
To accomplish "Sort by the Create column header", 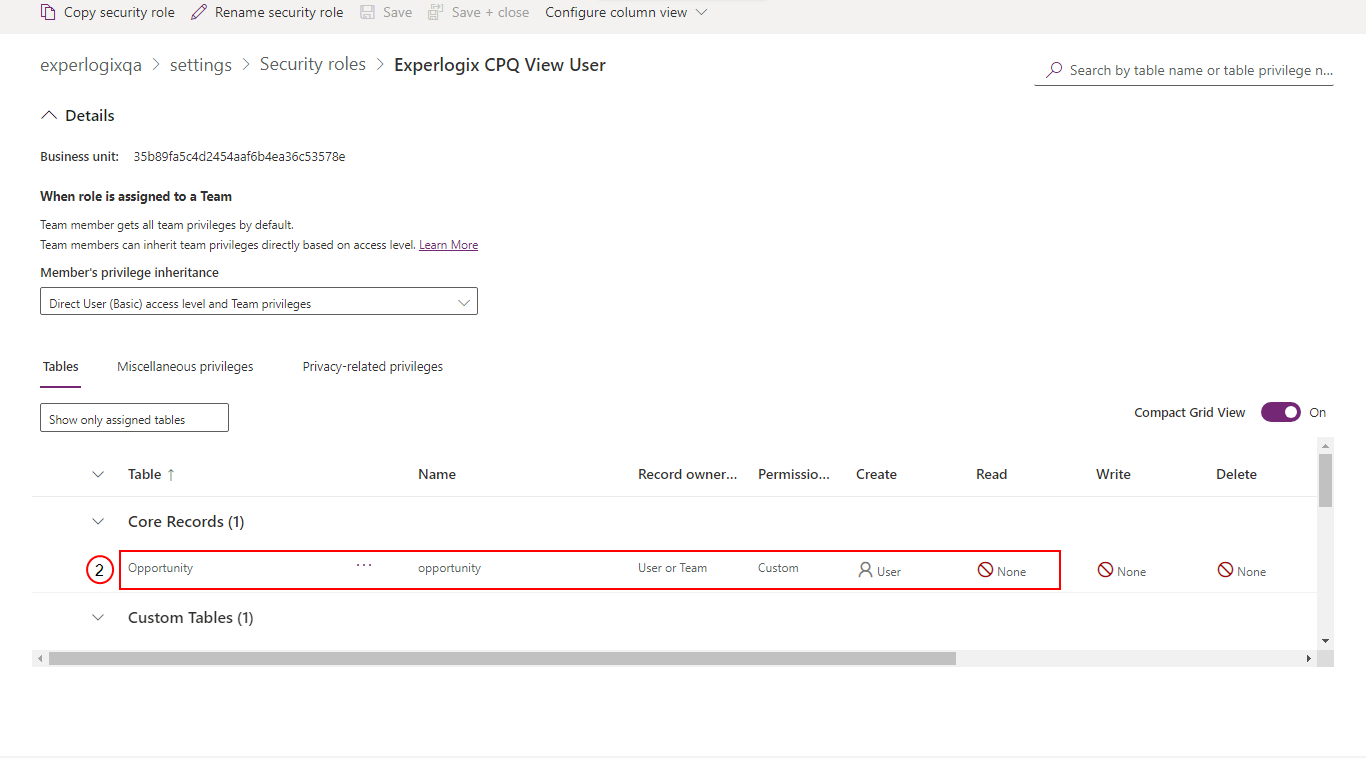I will (x=876, y=474).
